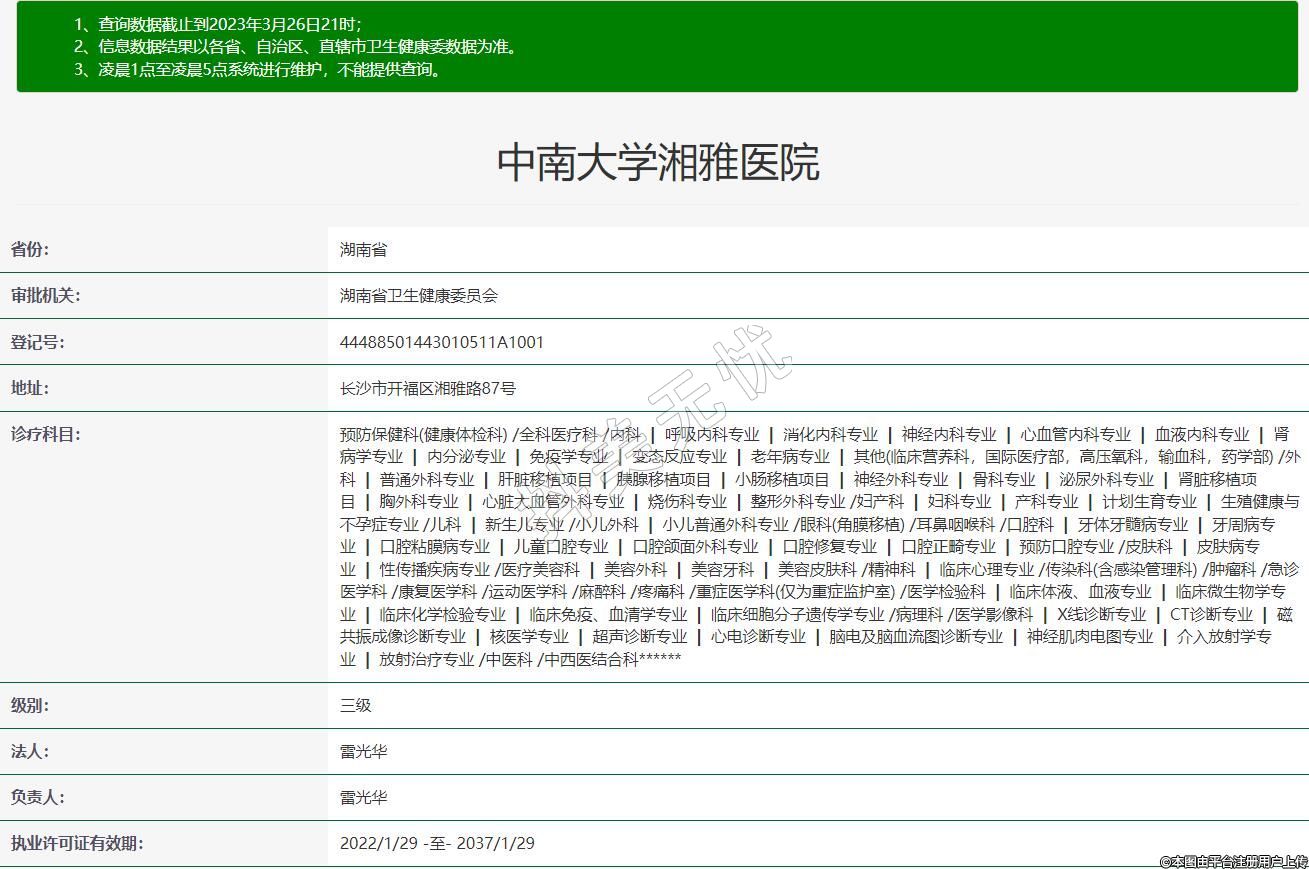Select the 省份 row label

[30, 249]
